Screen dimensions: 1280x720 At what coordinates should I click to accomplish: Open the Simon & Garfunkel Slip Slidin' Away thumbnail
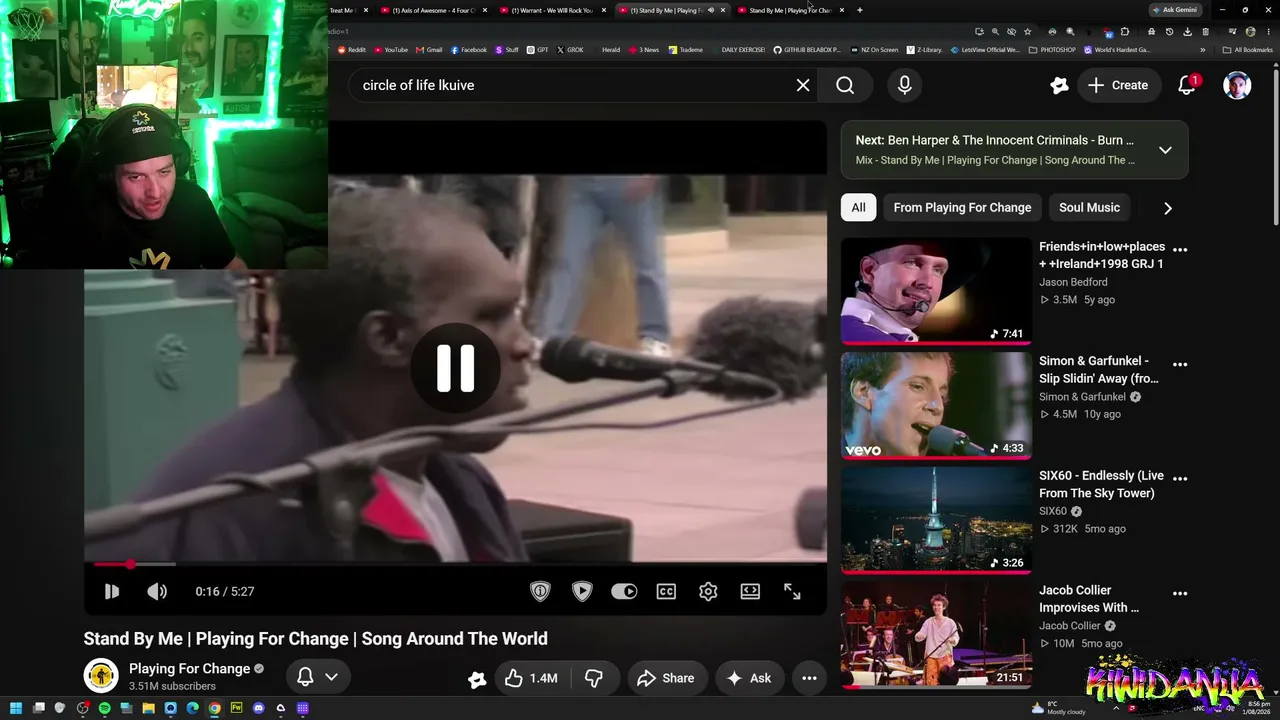pyautogui.click(x=936, y=405)
